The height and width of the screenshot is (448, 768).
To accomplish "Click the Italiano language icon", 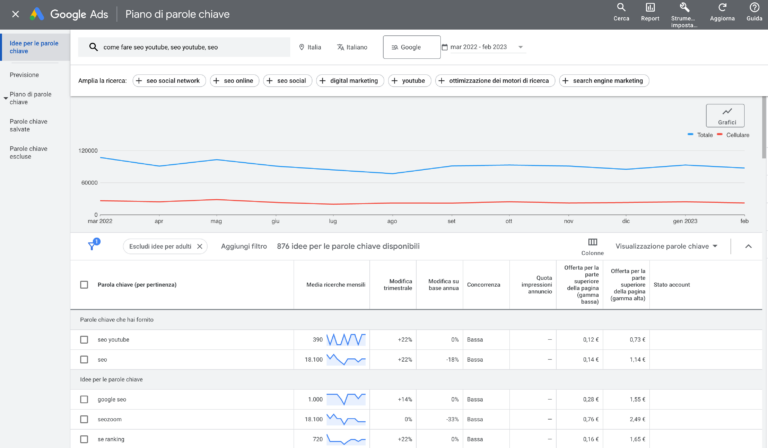I will [x=340, y=47].
